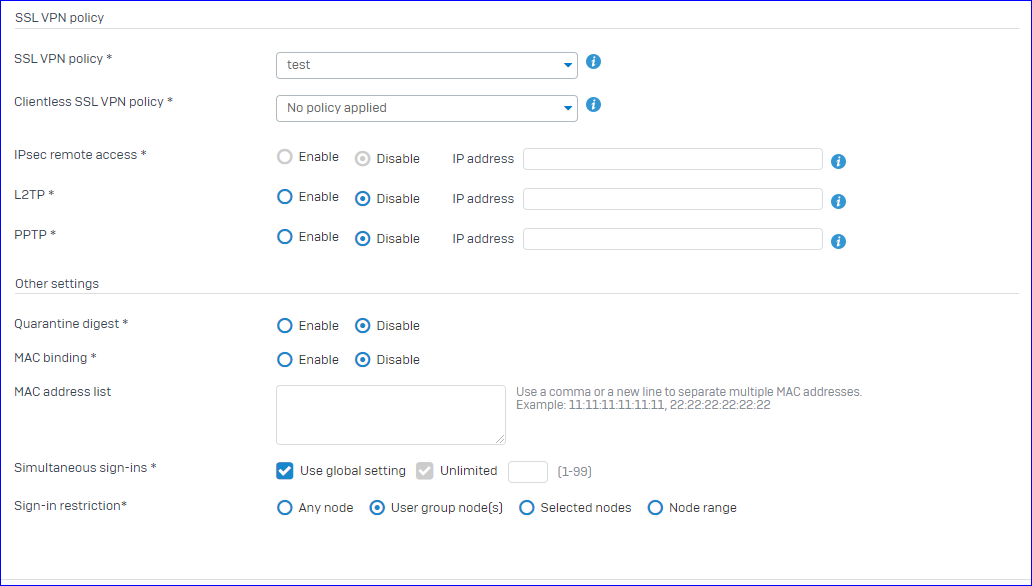The image size is (1032, 586).
Task: Enable MAC binding
Action: (x=284, y=360)
